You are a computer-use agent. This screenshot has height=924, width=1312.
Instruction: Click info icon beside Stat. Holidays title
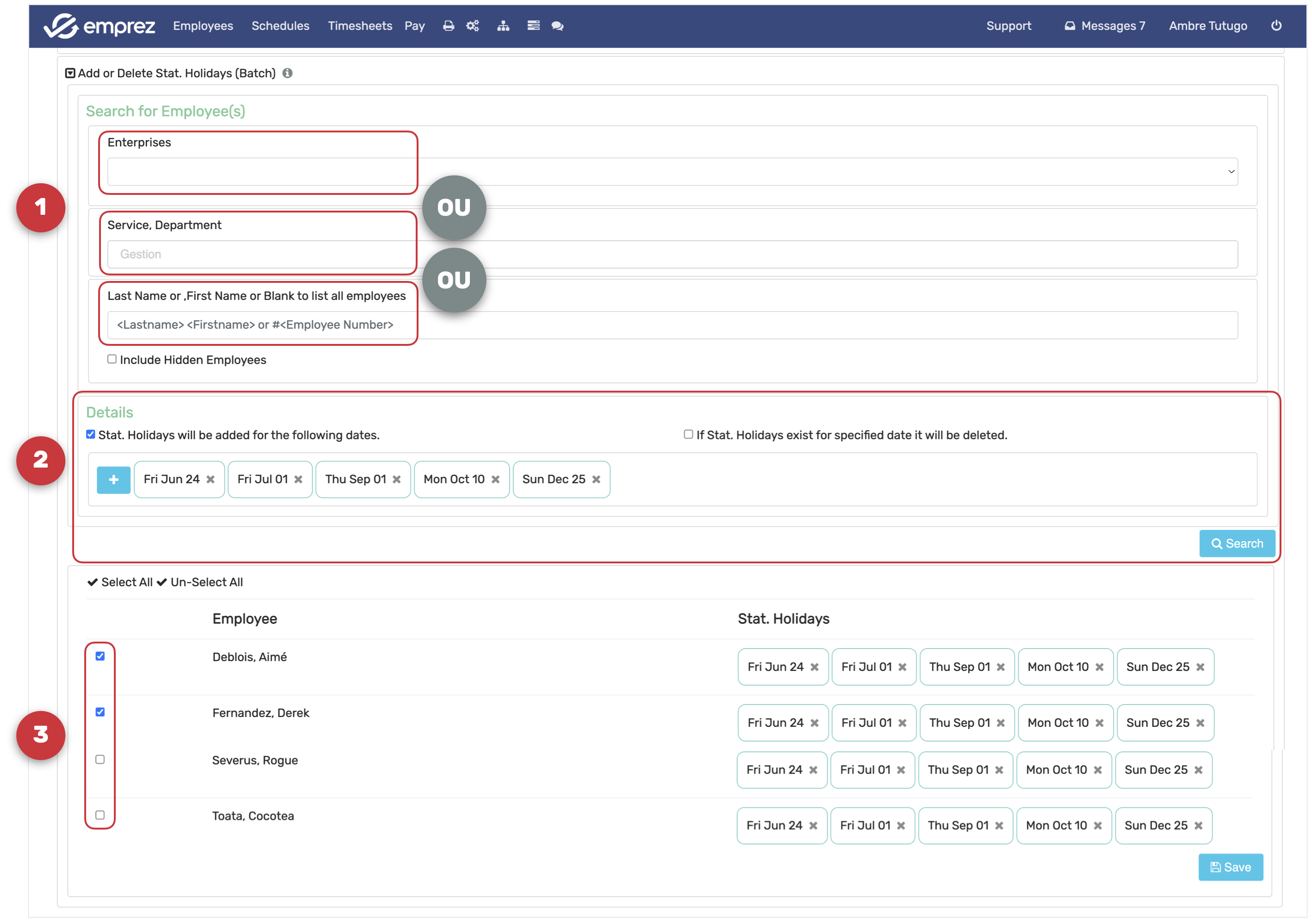[287, 73]
